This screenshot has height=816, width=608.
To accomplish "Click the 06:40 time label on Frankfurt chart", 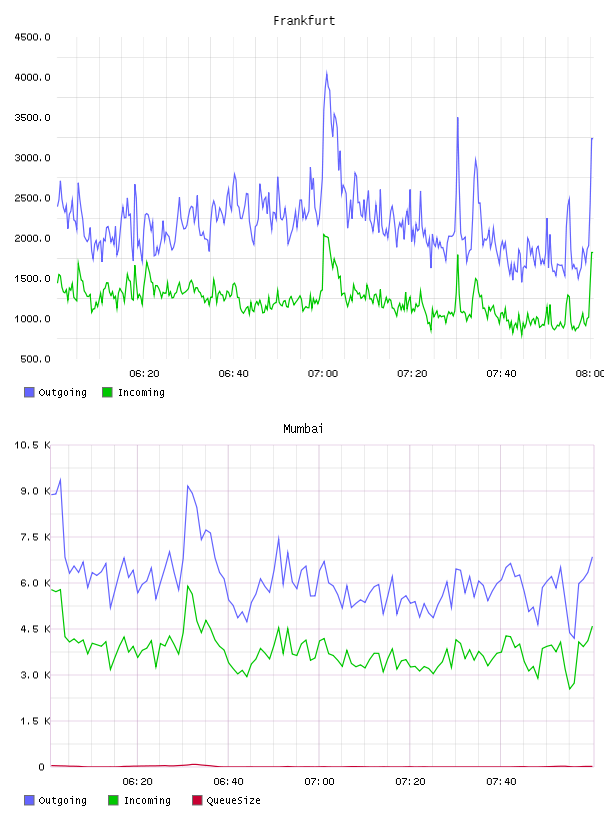I will (233, 373).
